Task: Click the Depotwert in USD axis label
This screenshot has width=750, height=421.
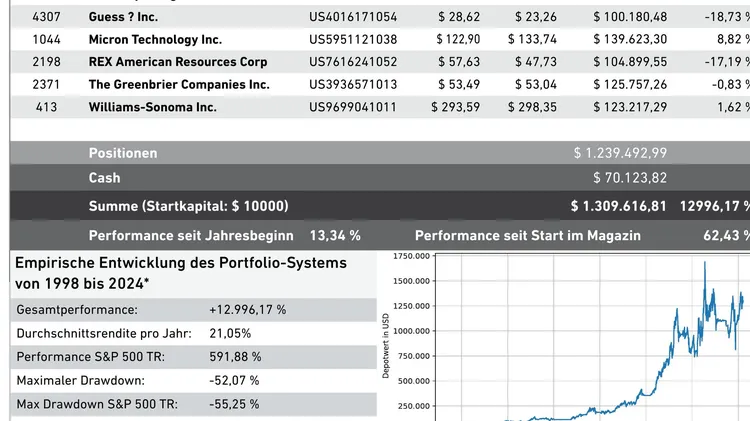Action: pyautogui.click(x=386, y=346)
